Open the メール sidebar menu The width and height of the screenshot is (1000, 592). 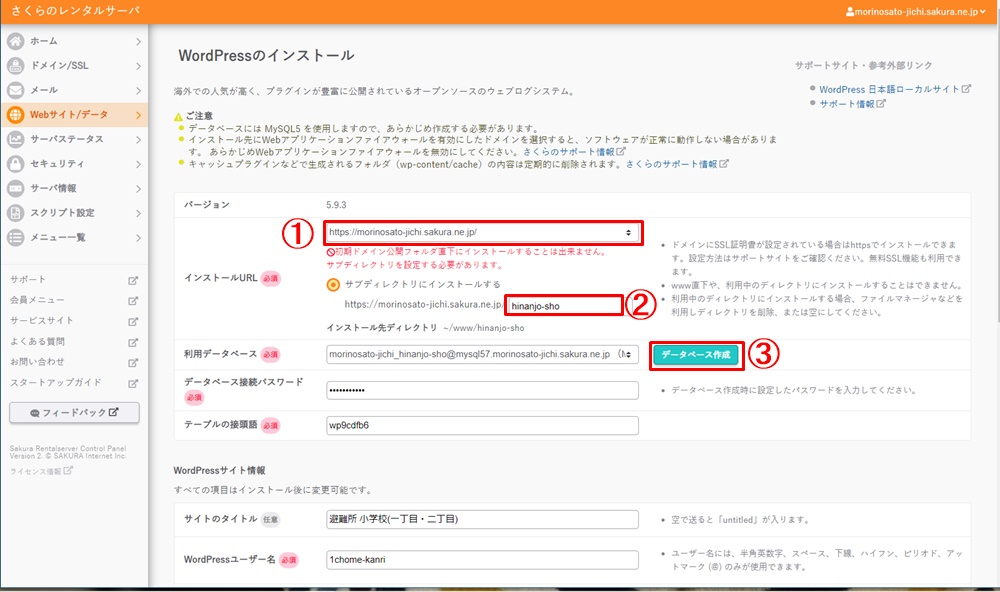pos(74,91)
